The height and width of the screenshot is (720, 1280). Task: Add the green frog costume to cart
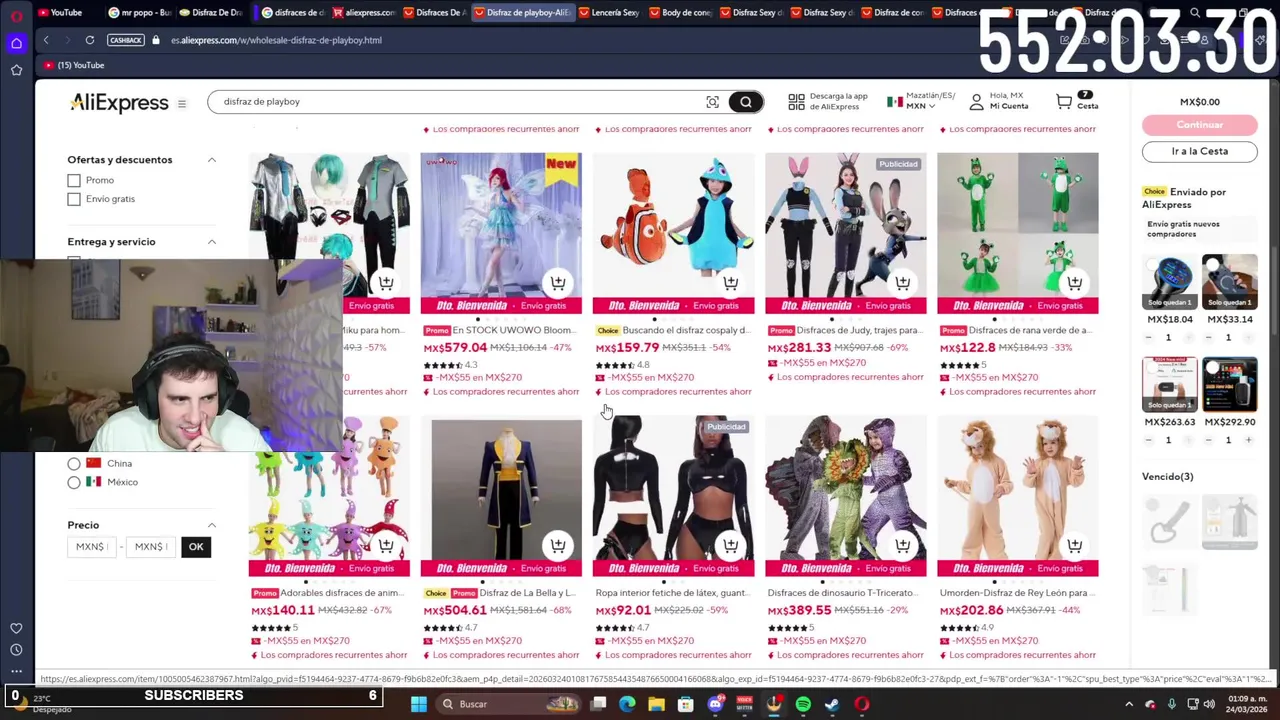1074,283
